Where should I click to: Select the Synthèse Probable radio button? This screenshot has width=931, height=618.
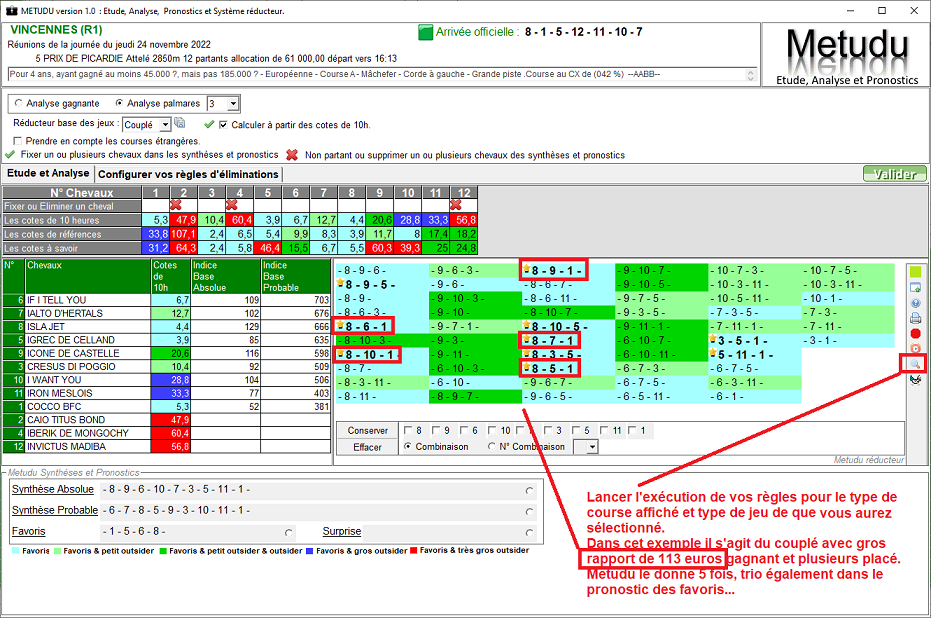[x=529, y=512]
